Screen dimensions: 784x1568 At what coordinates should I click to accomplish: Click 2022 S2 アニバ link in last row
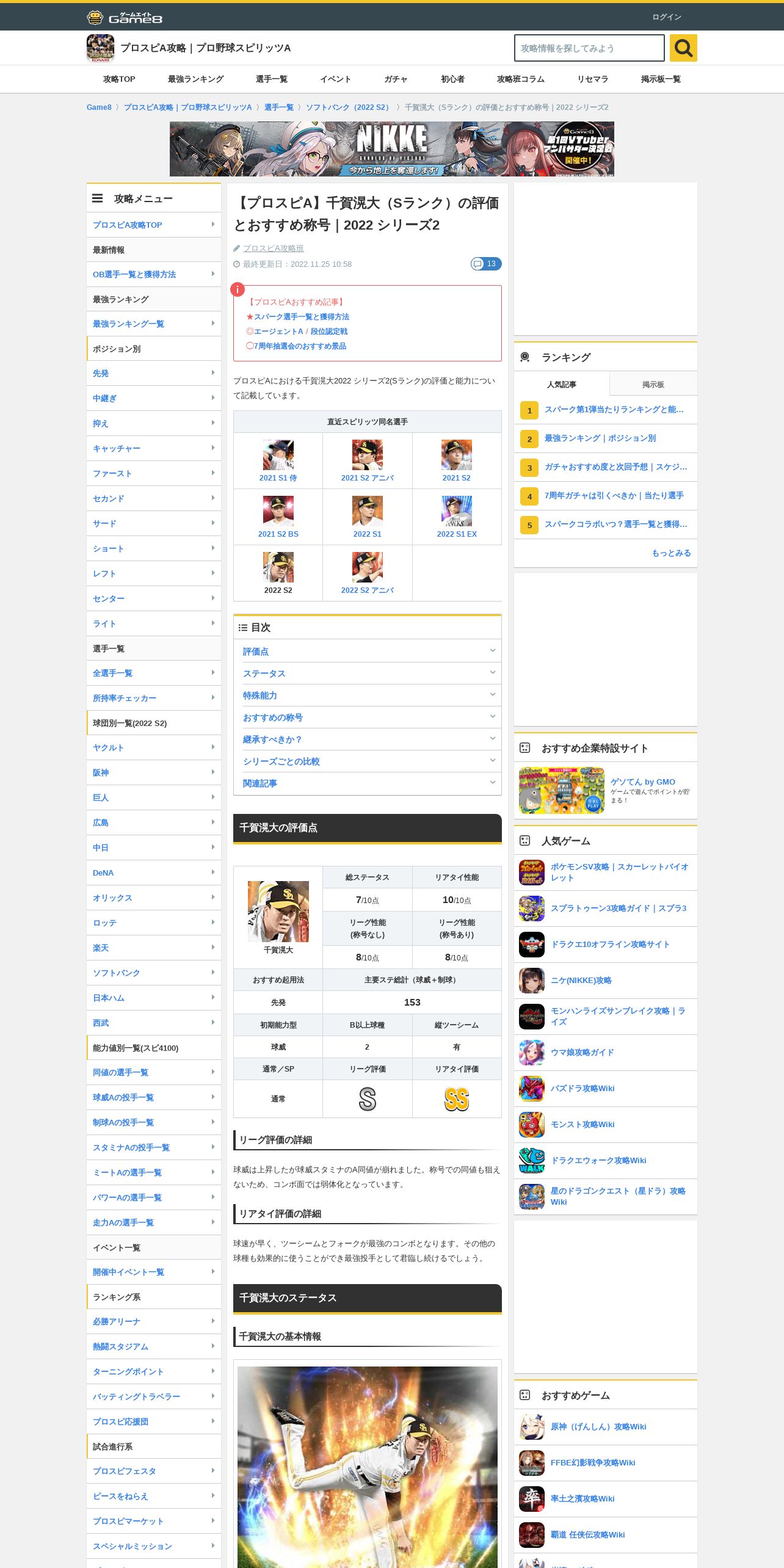tap(368, 590)
